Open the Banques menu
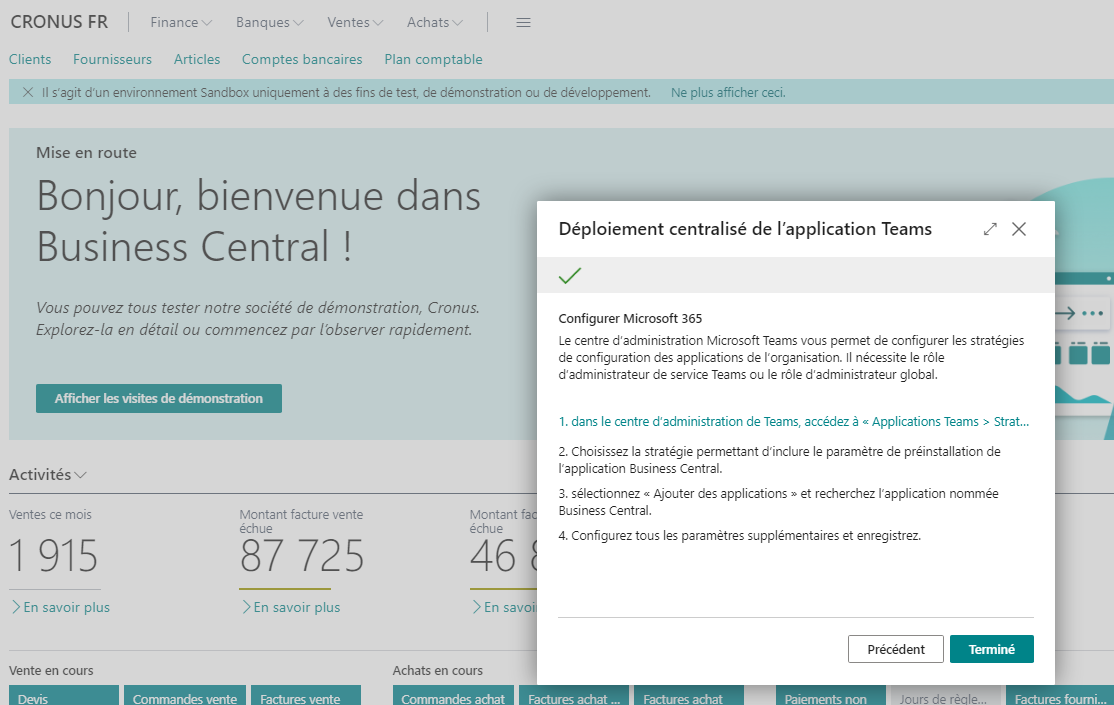 pyautogui.click(x=268, y=22)
